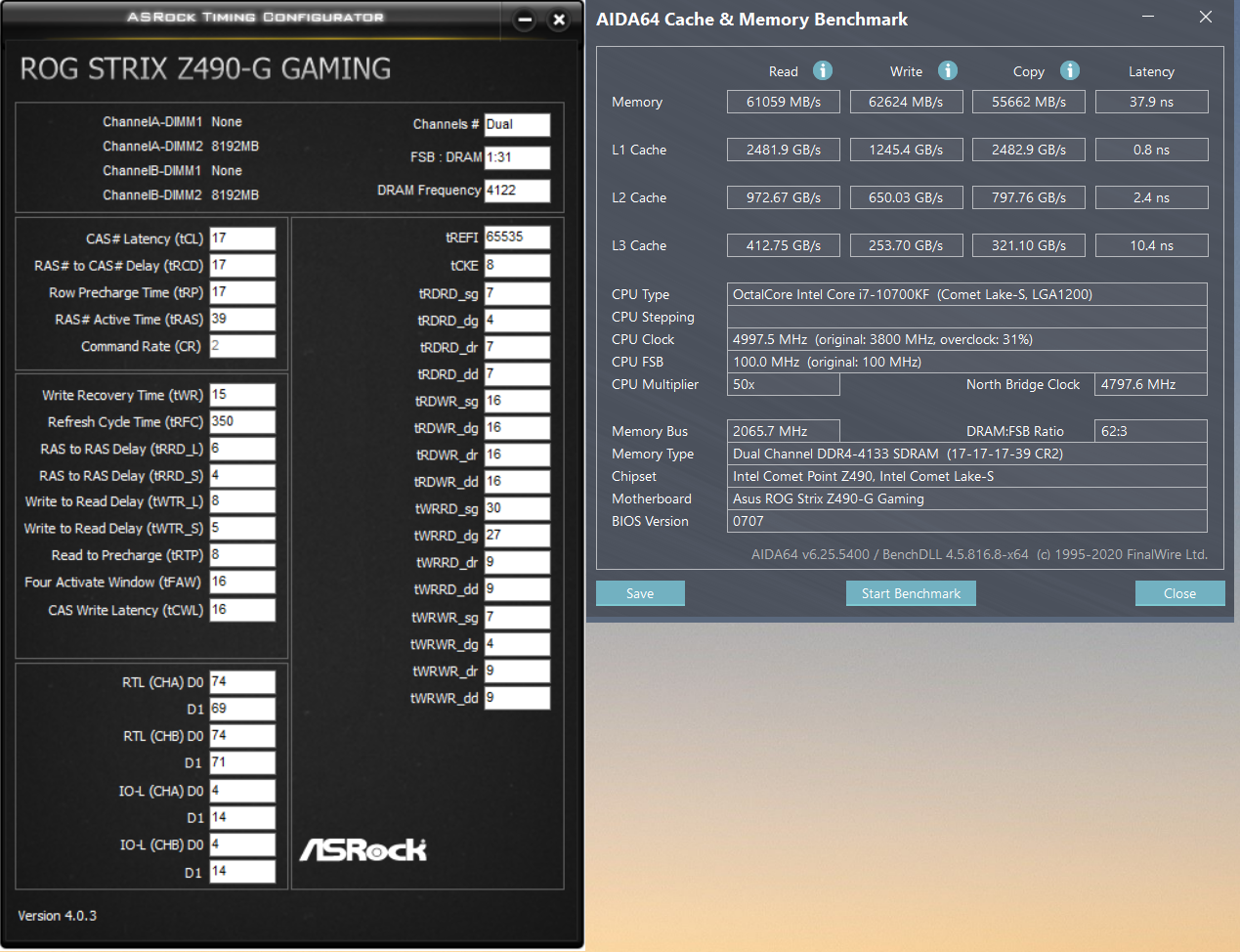
Task: Click the Memory Copy value 55662 MB/s
Action: [x=1029, y=102]
